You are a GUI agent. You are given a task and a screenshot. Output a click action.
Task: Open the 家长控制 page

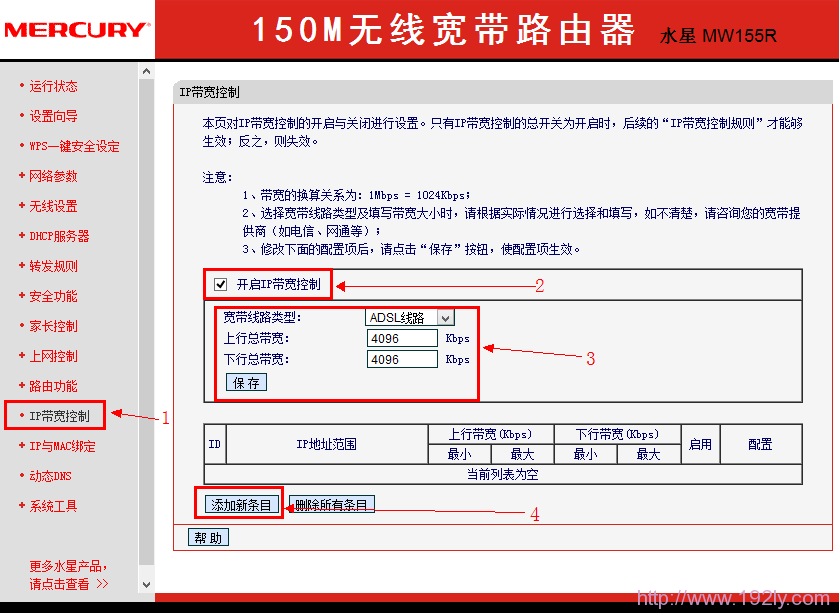[52, 326]
